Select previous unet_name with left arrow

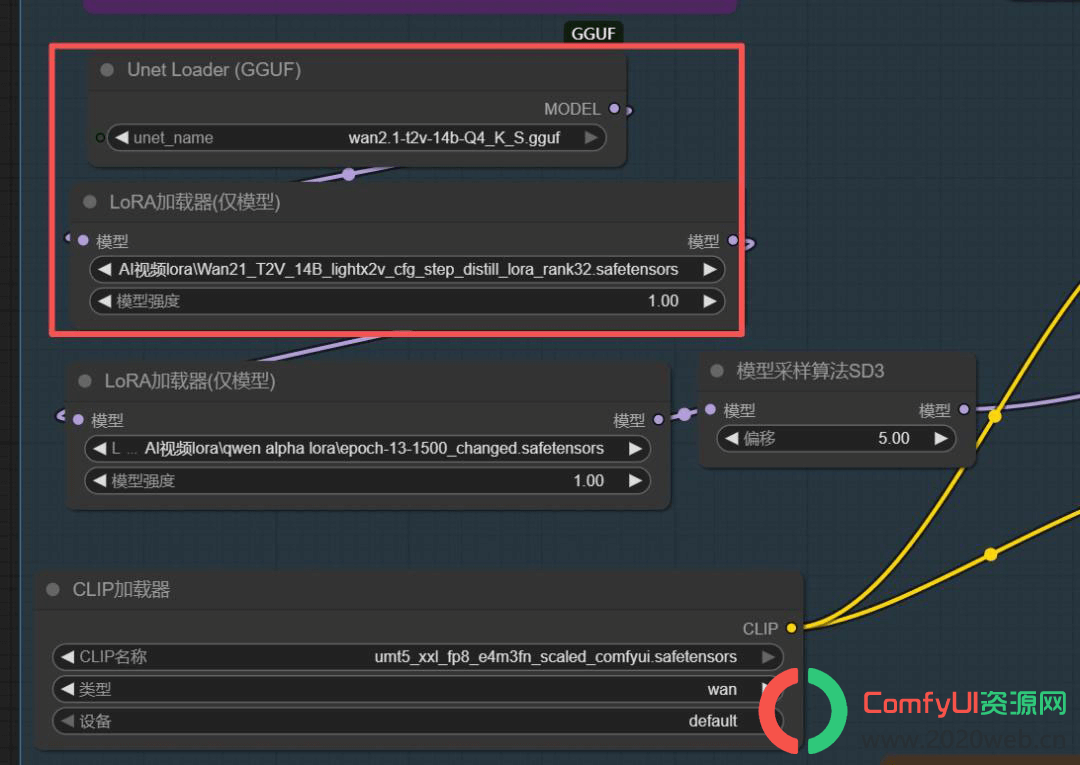tap(121, 138)
